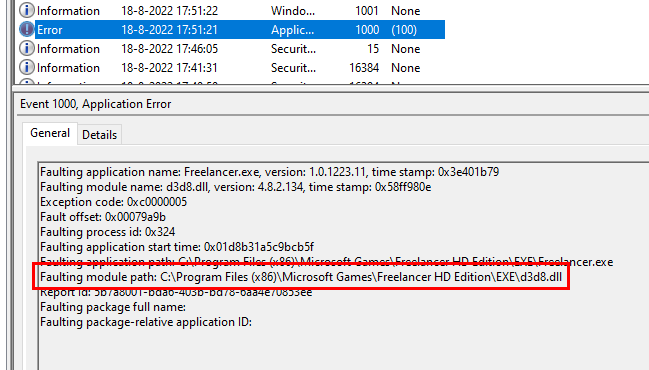Click event ID 16384 cell

[364, 68]
